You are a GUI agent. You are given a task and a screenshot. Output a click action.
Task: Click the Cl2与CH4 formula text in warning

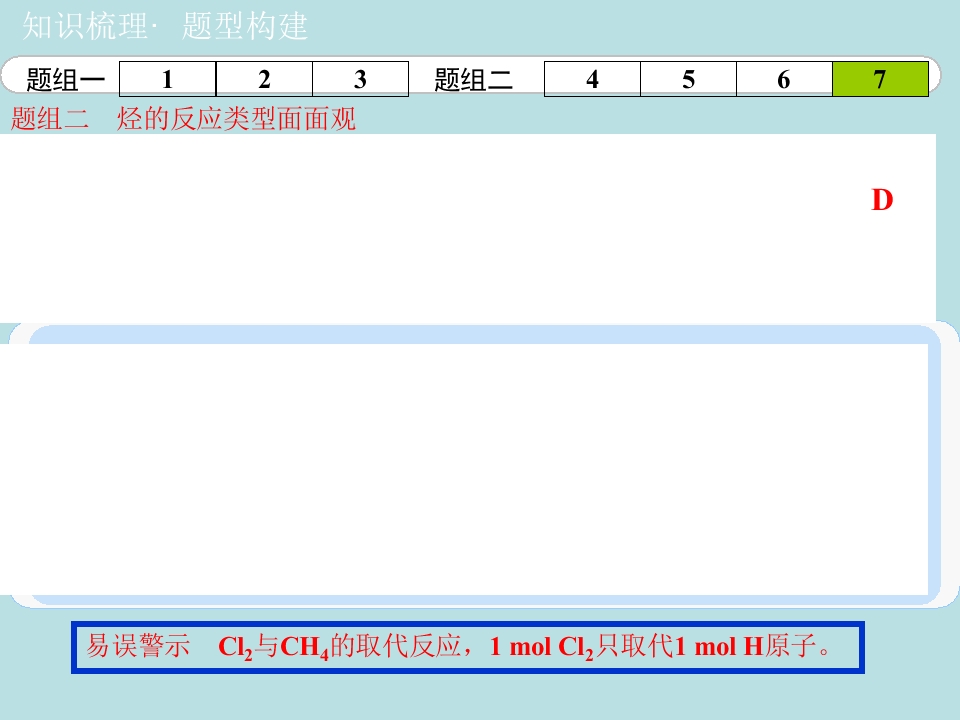[x=274, y=647]
